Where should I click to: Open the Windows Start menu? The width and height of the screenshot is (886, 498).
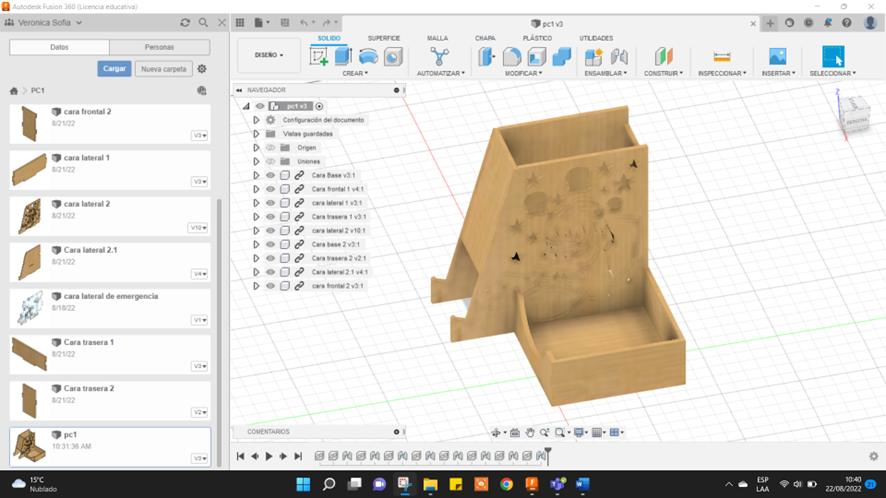tap(303, 484)
